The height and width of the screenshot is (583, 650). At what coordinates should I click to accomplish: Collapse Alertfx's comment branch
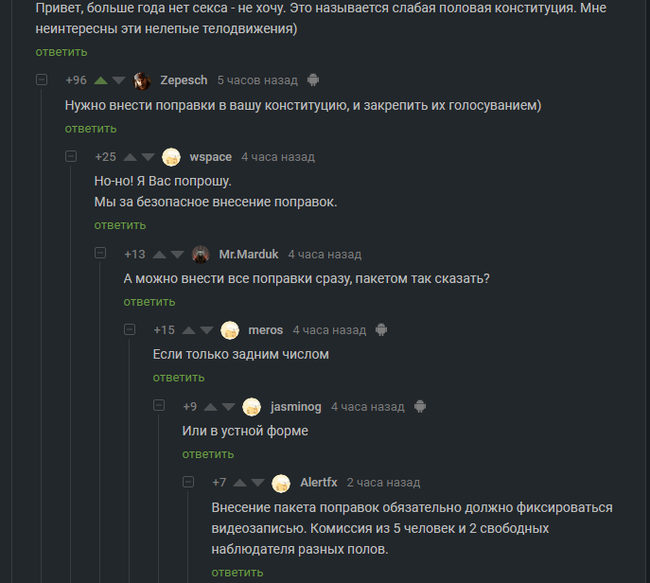[x=188, y=483]
